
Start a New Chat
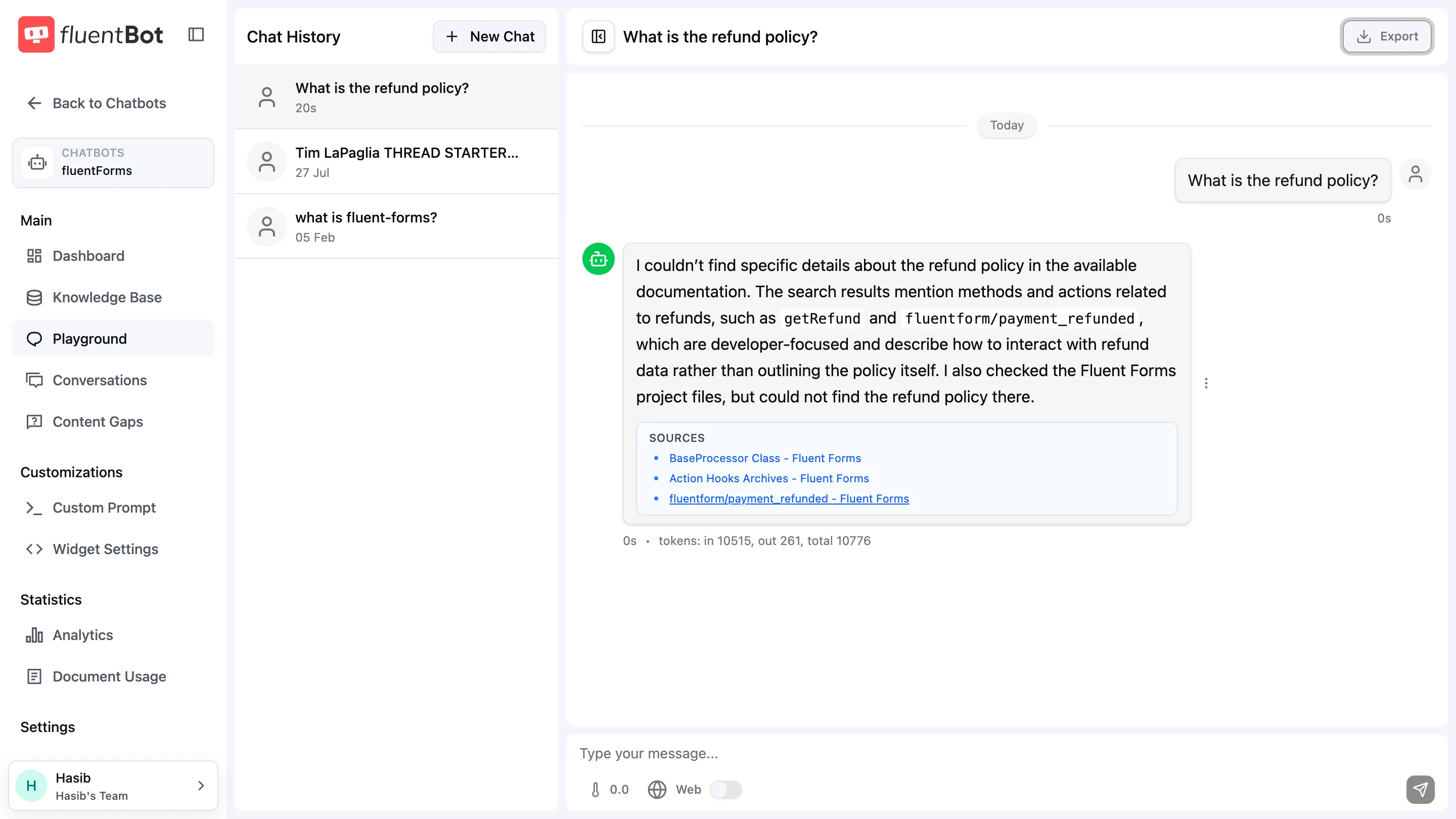[489, 37]
